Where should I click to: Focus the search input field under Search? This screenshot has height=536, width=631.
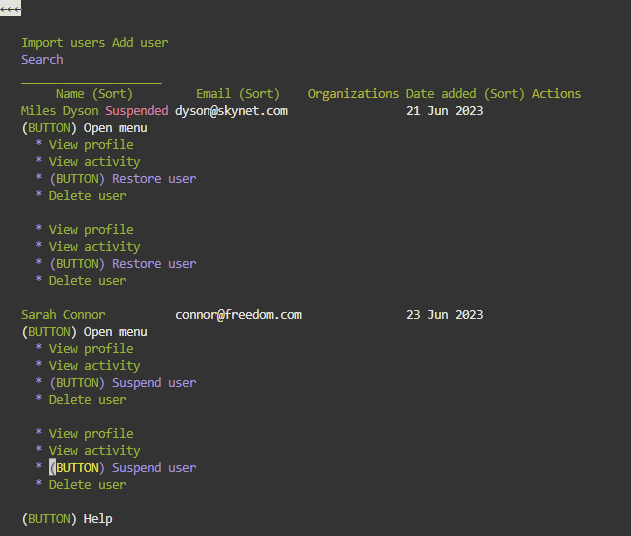(91, 78)
